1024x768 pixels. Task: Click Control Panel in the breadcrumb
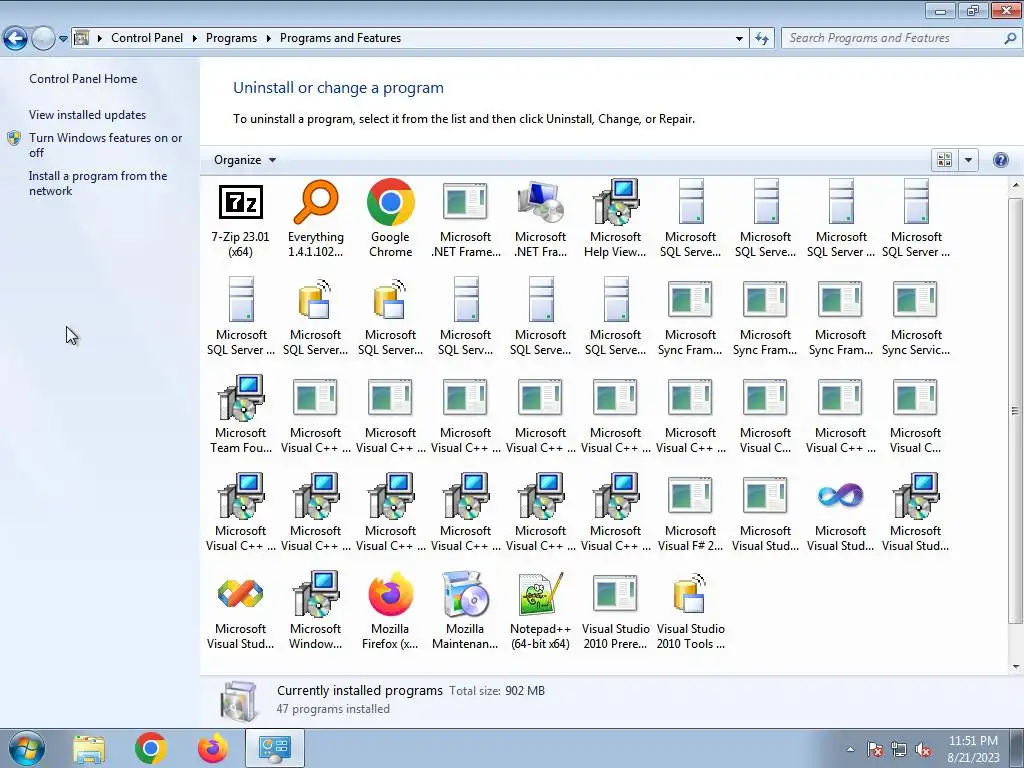(147, 38)
